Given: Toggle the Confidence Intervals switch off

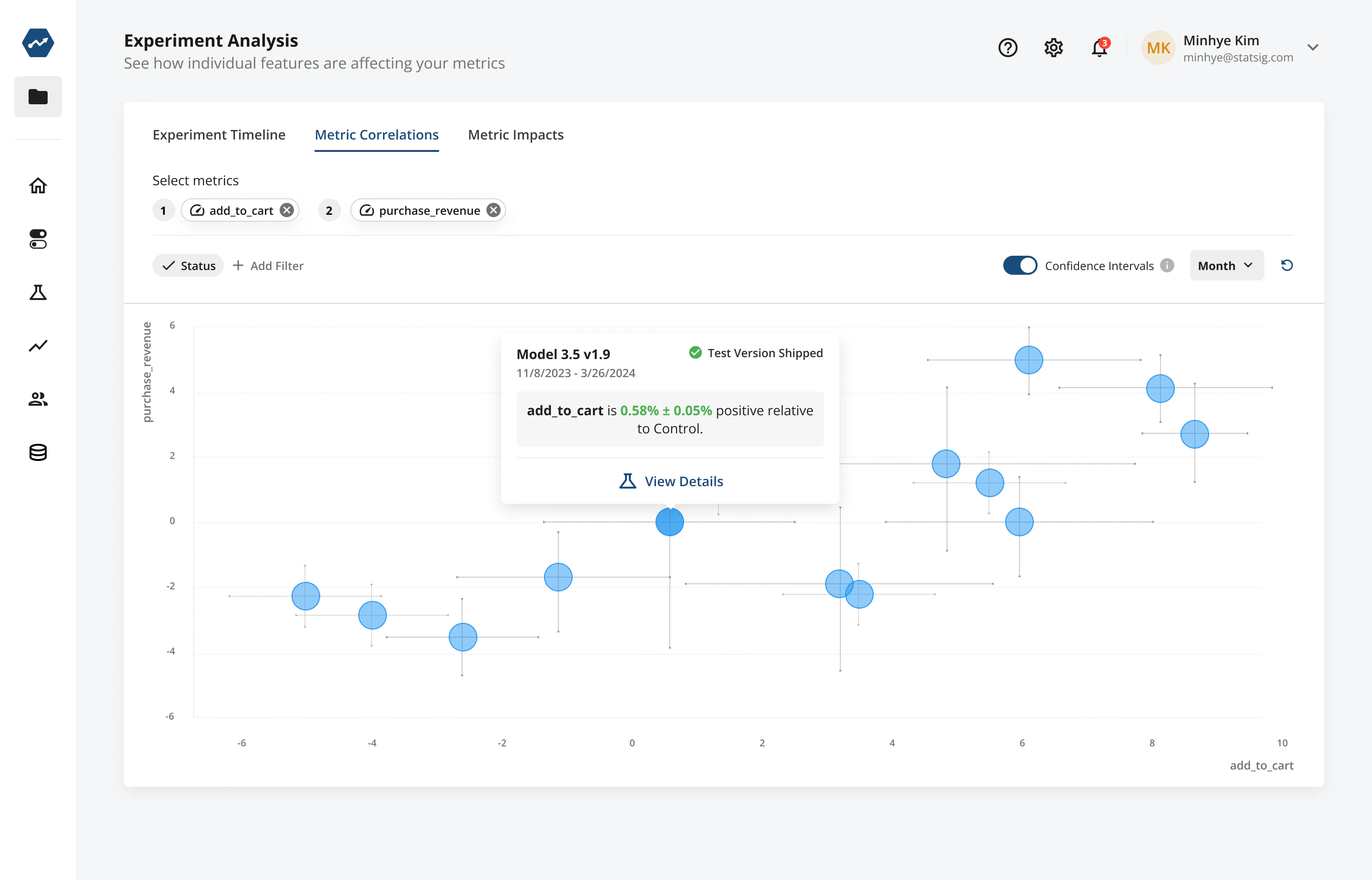Looking at the screenshot, I should click(x=1019, y=265).
